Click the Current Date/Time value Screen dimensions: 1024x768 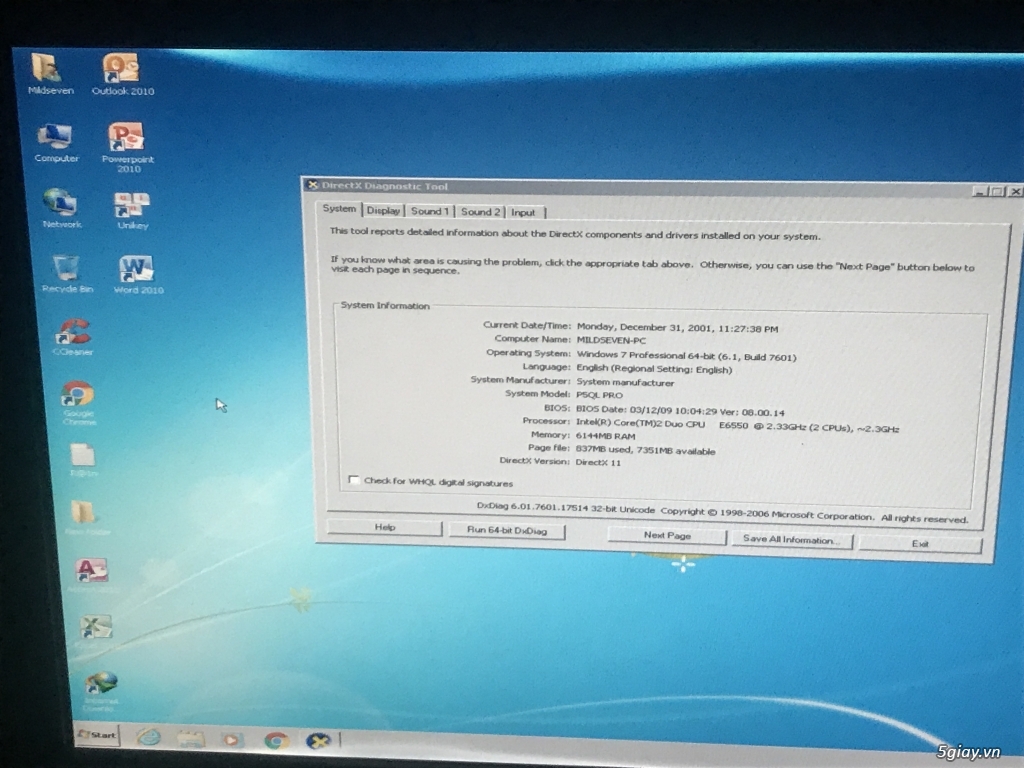(x=677, y=328)
